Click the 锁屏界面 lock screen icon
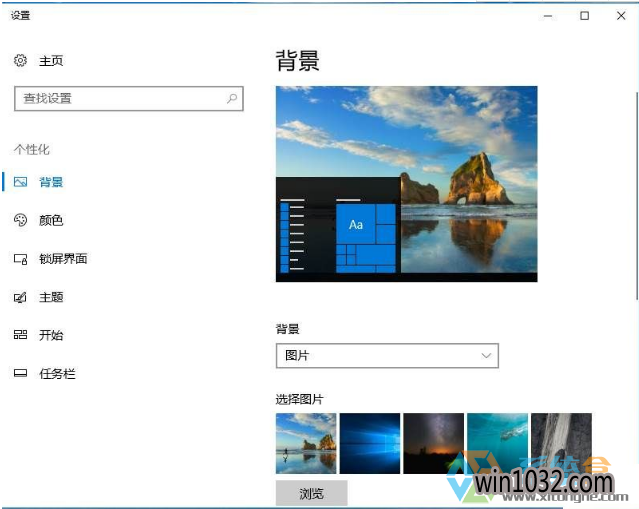 click(x=20, y=259)
